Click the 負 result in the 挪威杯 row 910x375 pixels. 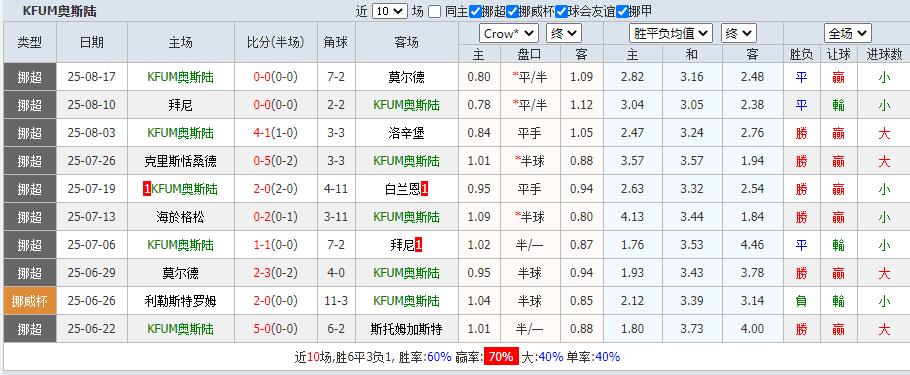[801, 301]
